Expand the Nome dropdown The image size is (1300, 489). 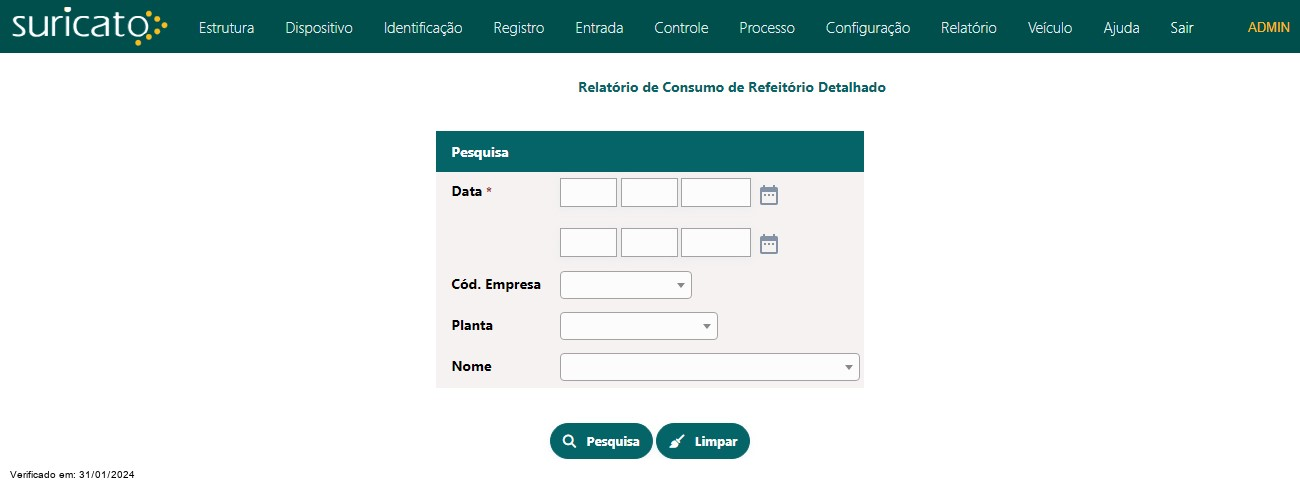[710, 367]
